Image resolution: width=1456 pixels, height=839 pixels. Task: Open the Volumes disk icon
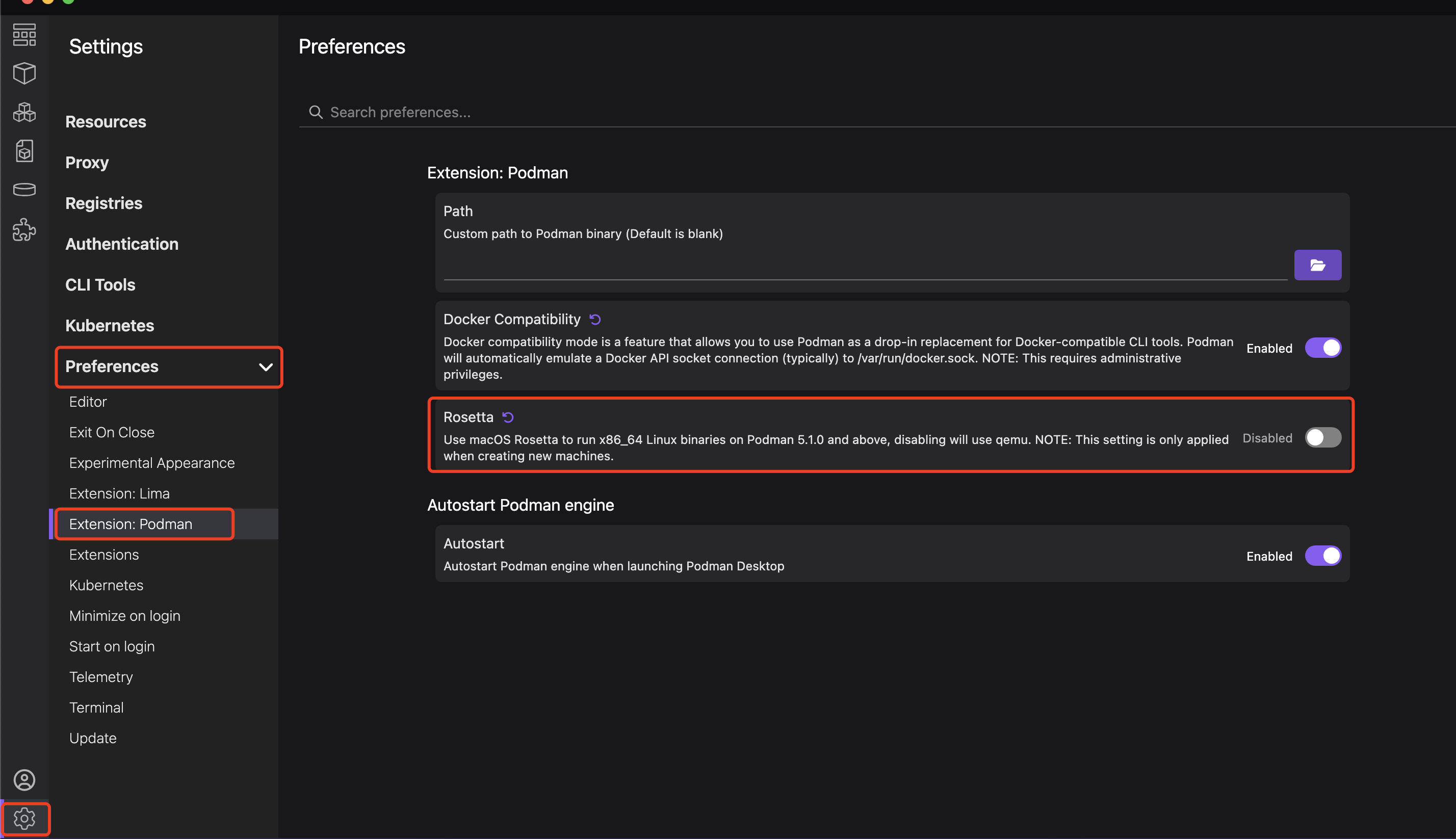pyautogui.click(x=24, y=189)
